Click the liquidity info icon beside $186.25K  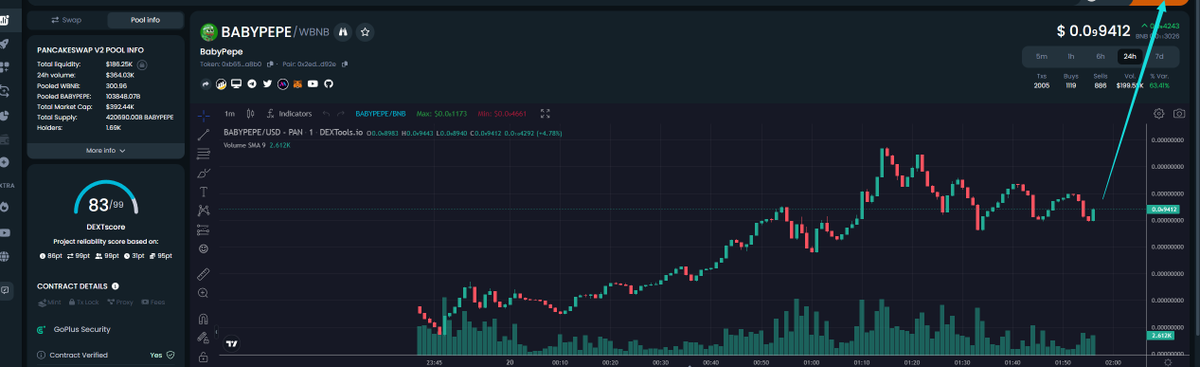(x=142, y=64)
